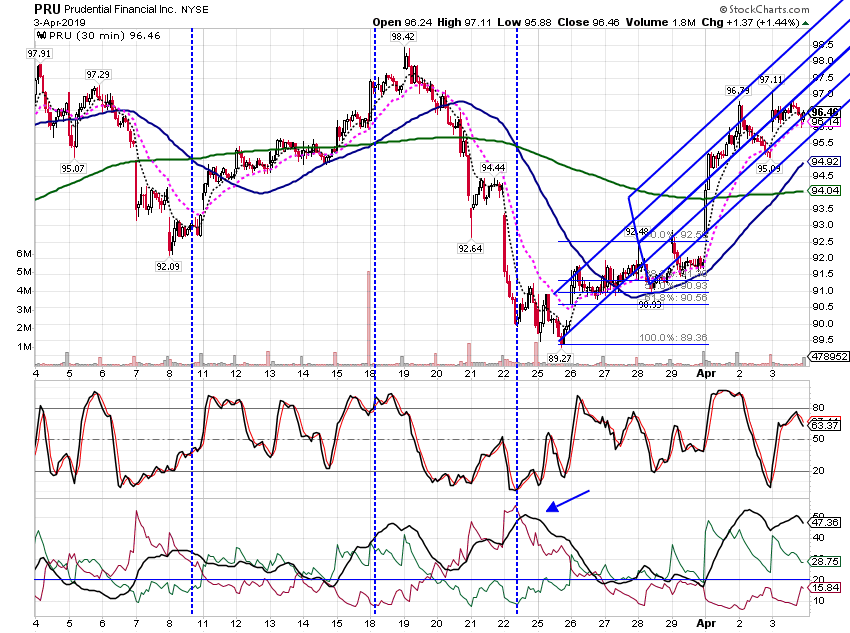The image size is (850, 633).
Task: Click the 1M label on the volume scale
Action: click(x=24, y=347)
